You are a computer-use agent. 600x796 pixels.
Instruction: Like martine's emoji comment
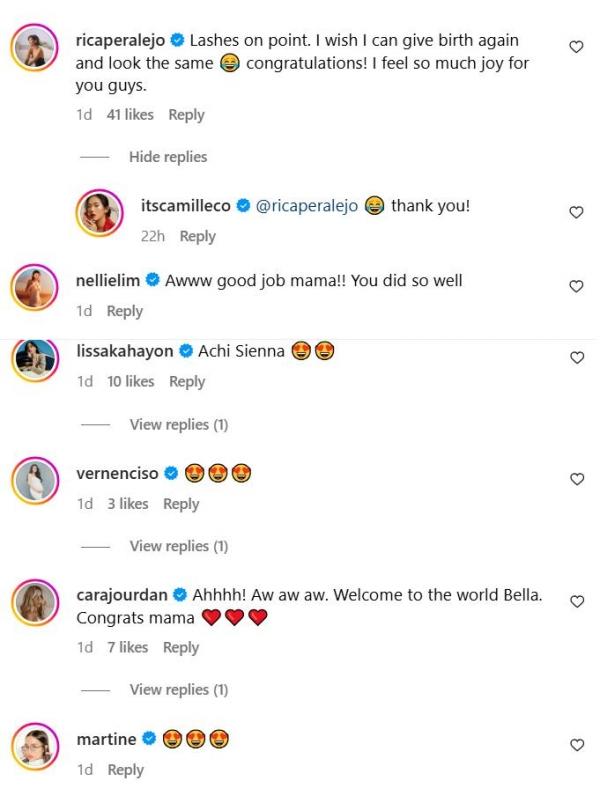576,745
